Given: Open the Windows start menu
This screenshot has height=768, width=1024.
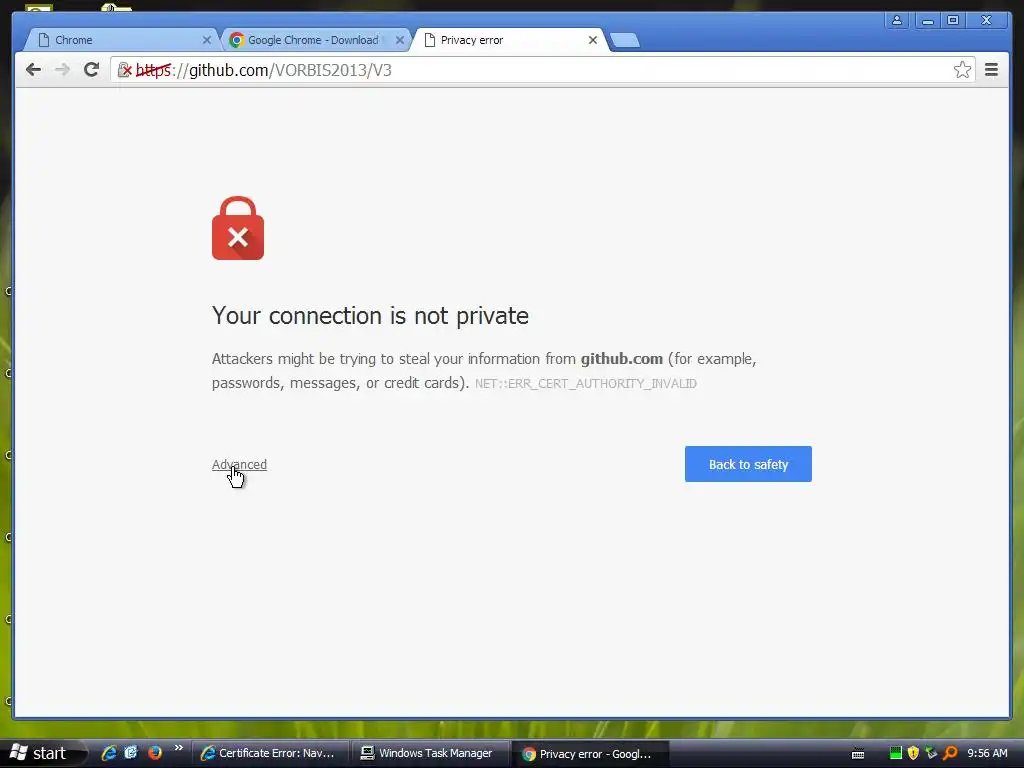Looking at the screenshot, I should coord(40,753).
